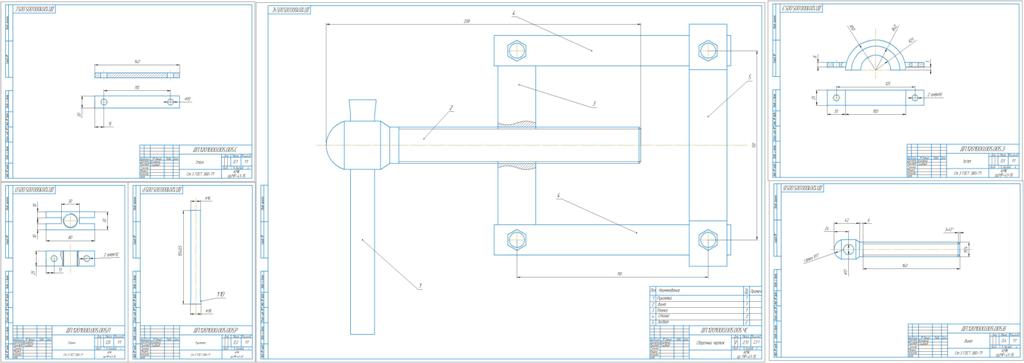Select the vertical crossbar labeled 3 in assembly
The image size is (1024, 363).
517,145
